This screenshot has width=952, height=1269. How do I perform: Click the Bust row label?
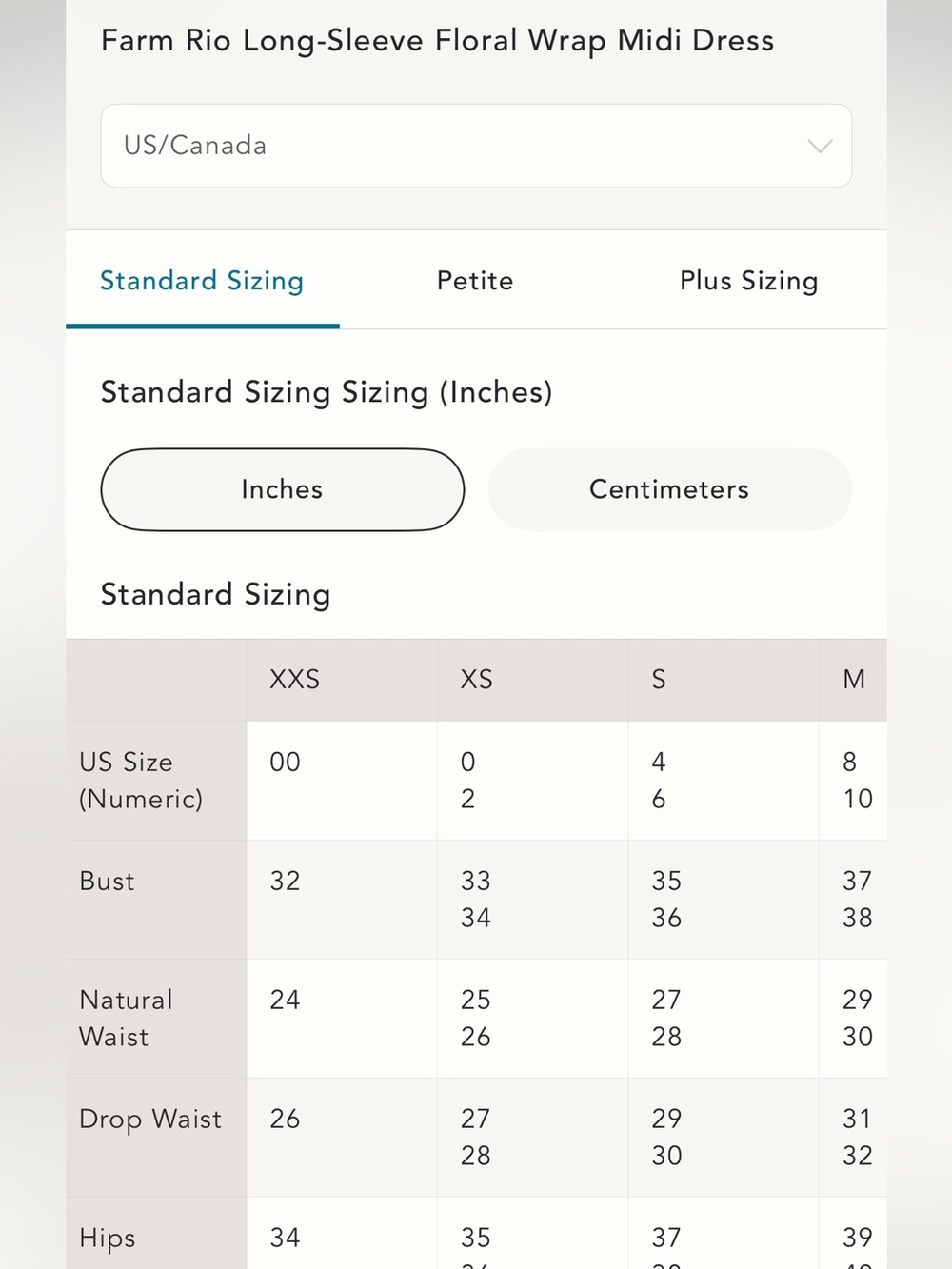pyautogui.click(x=107, y=882)
